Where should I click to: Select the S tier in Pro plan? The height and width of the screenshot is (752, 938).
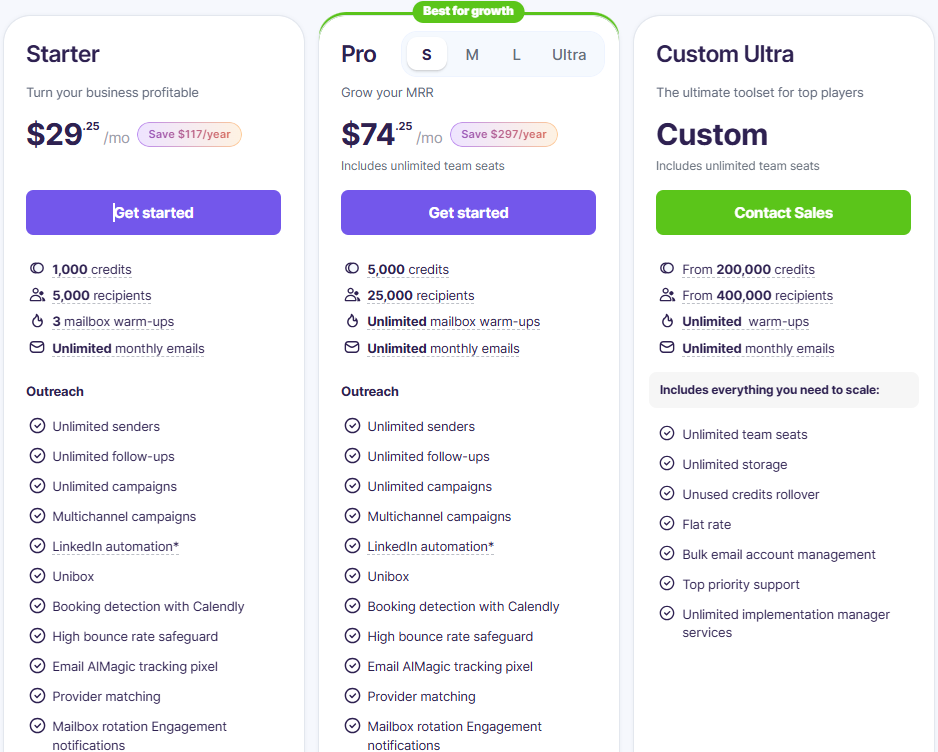click(x=427, y=55)
